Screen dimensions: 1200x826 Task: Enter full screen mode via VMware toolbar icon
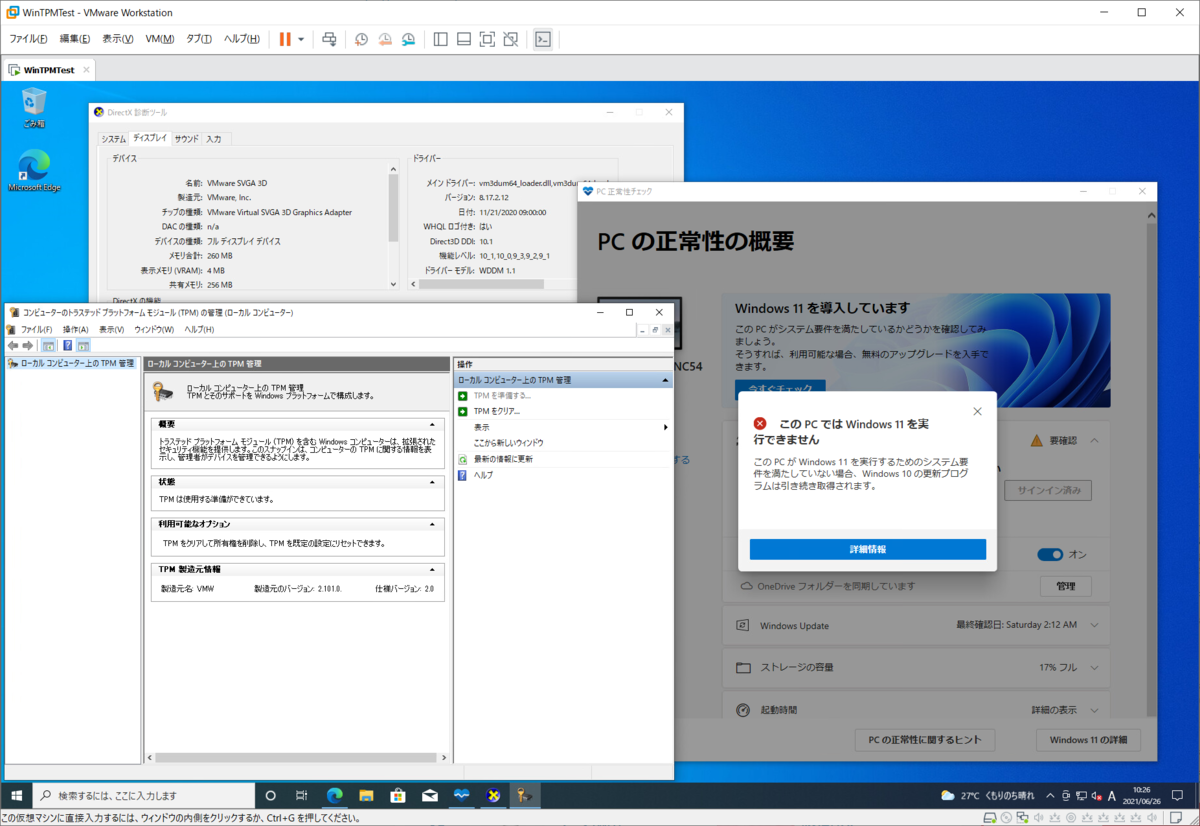coord(487,39)
